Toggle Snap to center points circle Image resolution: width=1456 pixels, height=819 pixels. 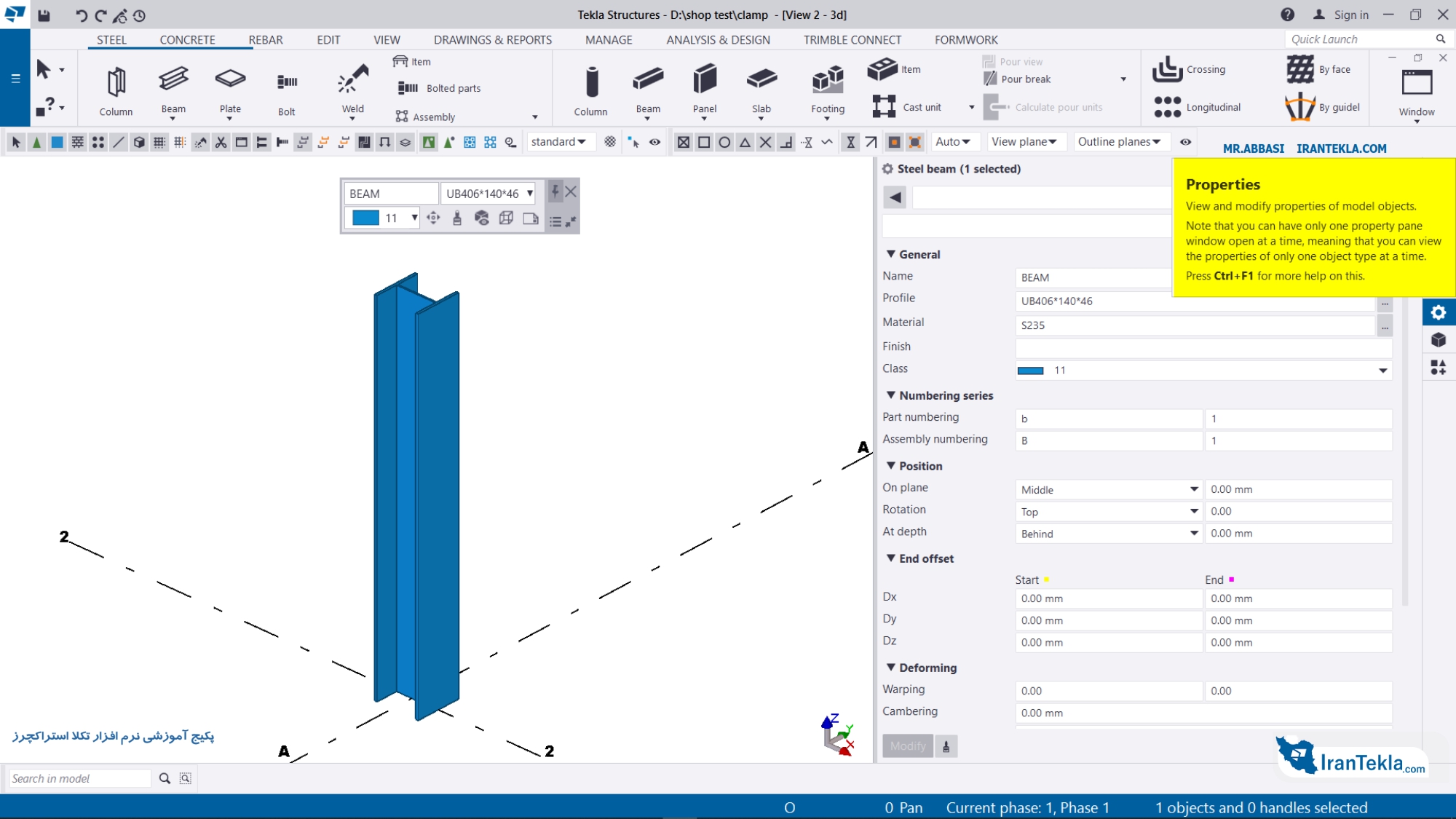pyautogui.click(x=724, y=142)
